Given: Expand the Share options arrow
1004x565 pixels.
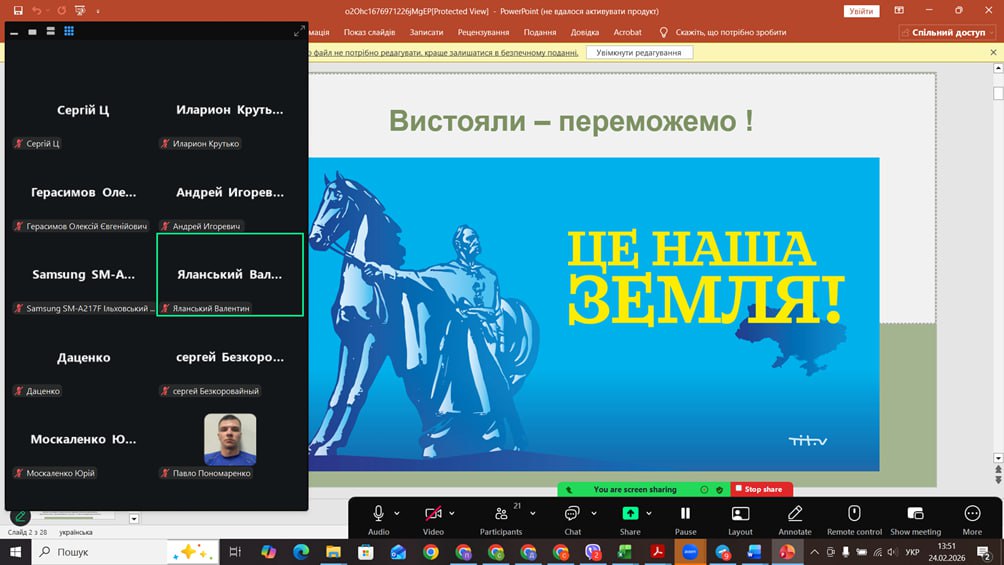Looking at the screenshot, I should pyautogui.click(x=650, y=513).
